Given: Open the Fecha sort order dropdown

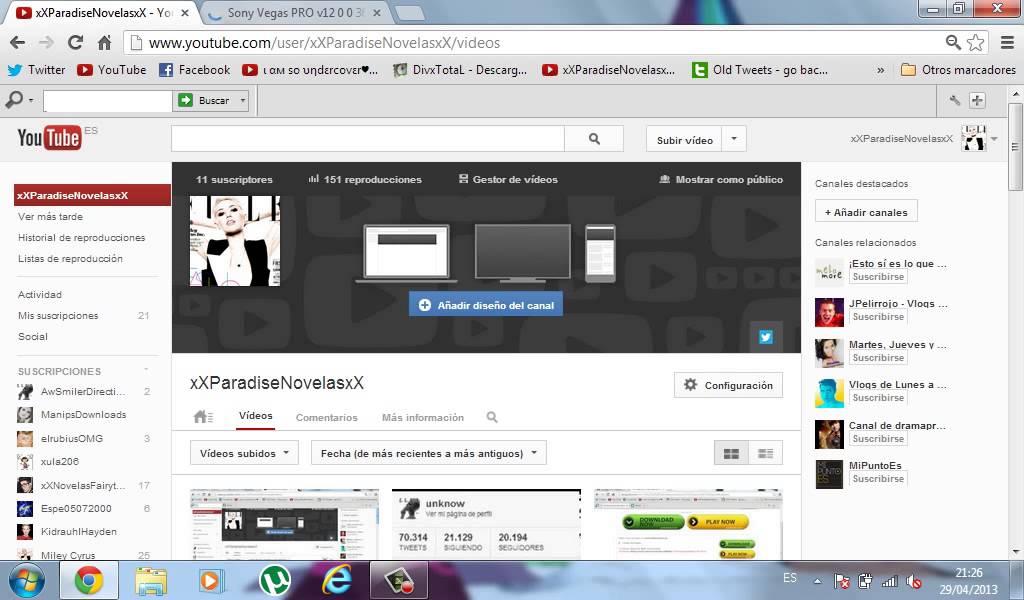Looking at the screenshot, I should coord(428,453).
